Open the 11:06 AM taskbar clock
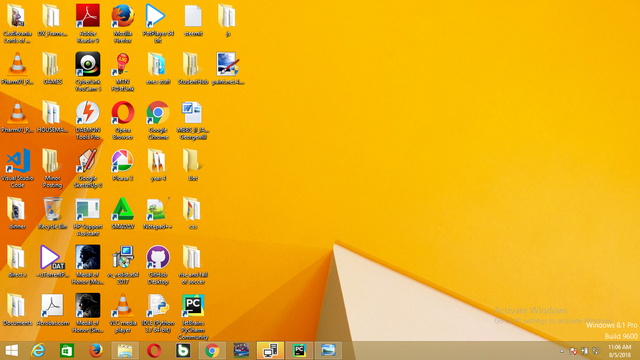Viewport: 640px width, 360px height. click(x=620, y=351)
